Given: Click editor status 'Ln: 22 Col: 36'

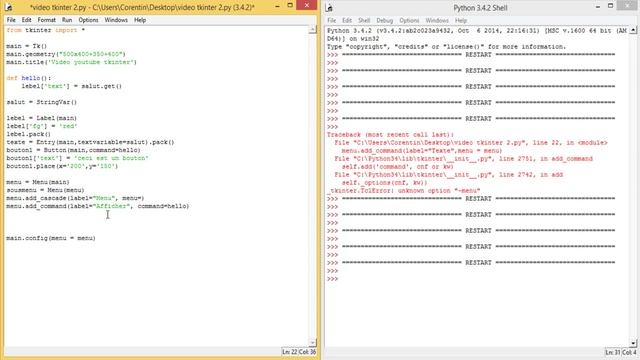Looking at the screenshot, I should 299,352.
